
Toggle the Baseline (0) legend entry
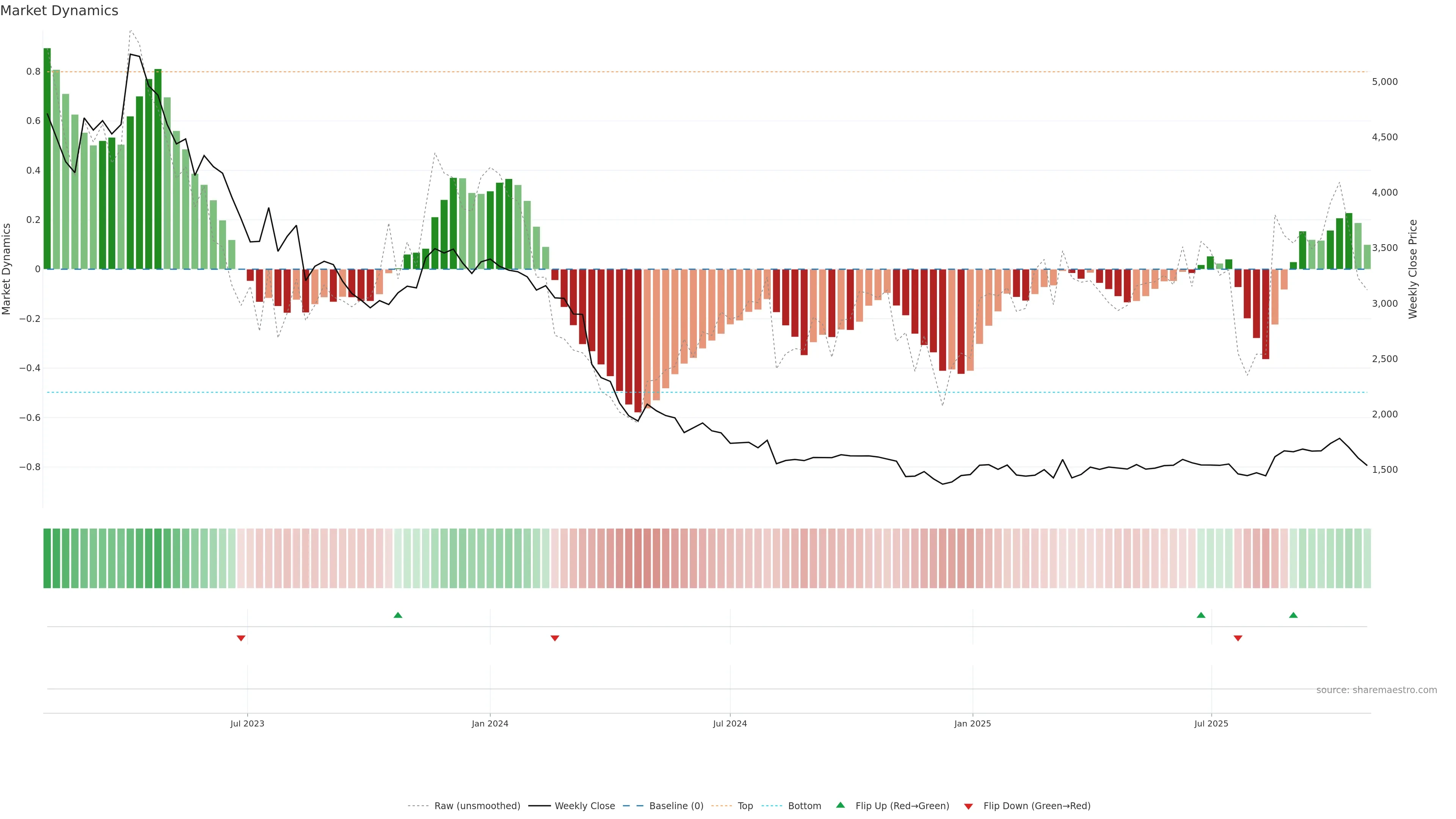[676, 806]
